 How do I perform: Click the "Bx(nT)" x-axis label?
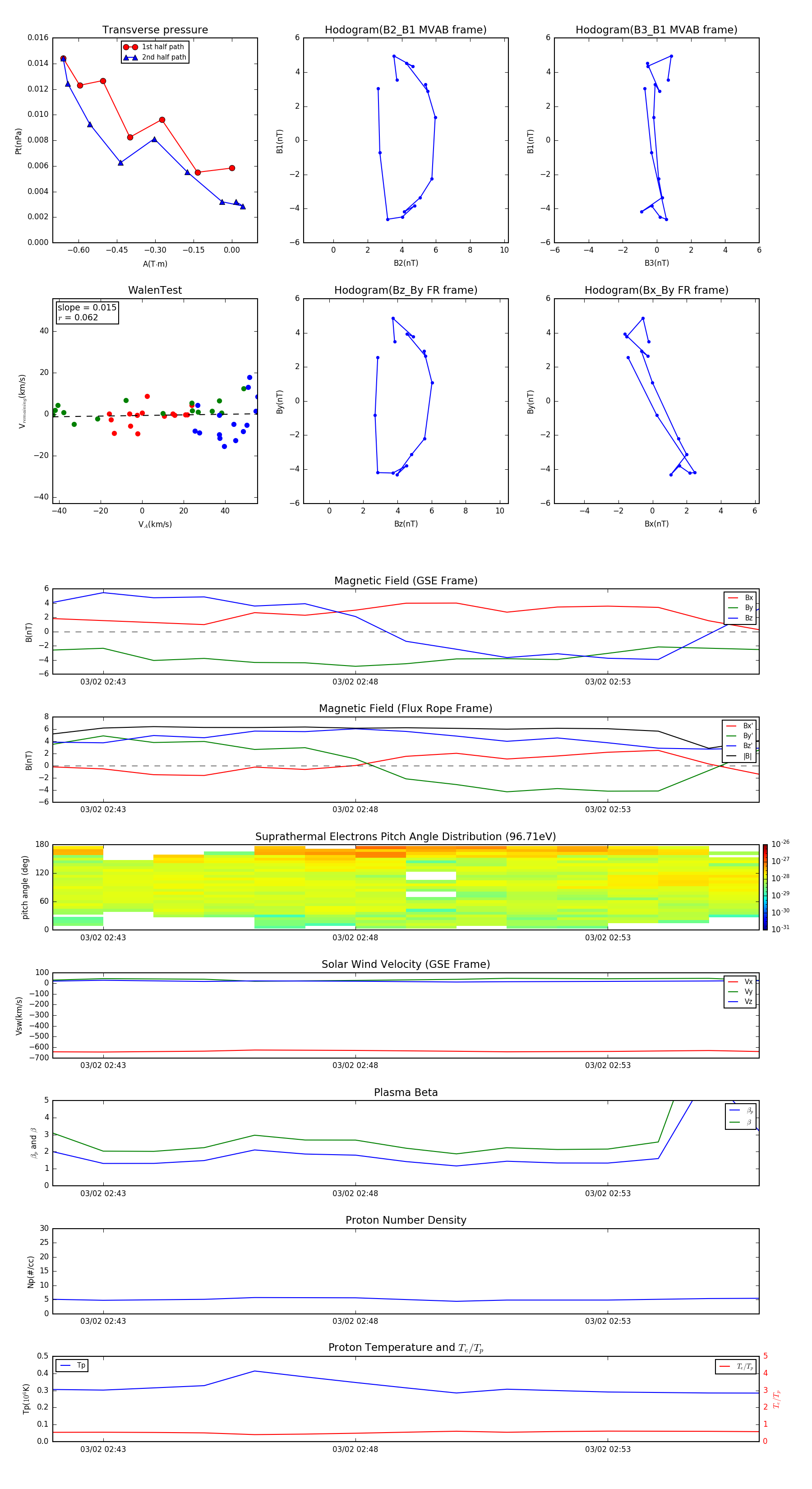(656, 524)
